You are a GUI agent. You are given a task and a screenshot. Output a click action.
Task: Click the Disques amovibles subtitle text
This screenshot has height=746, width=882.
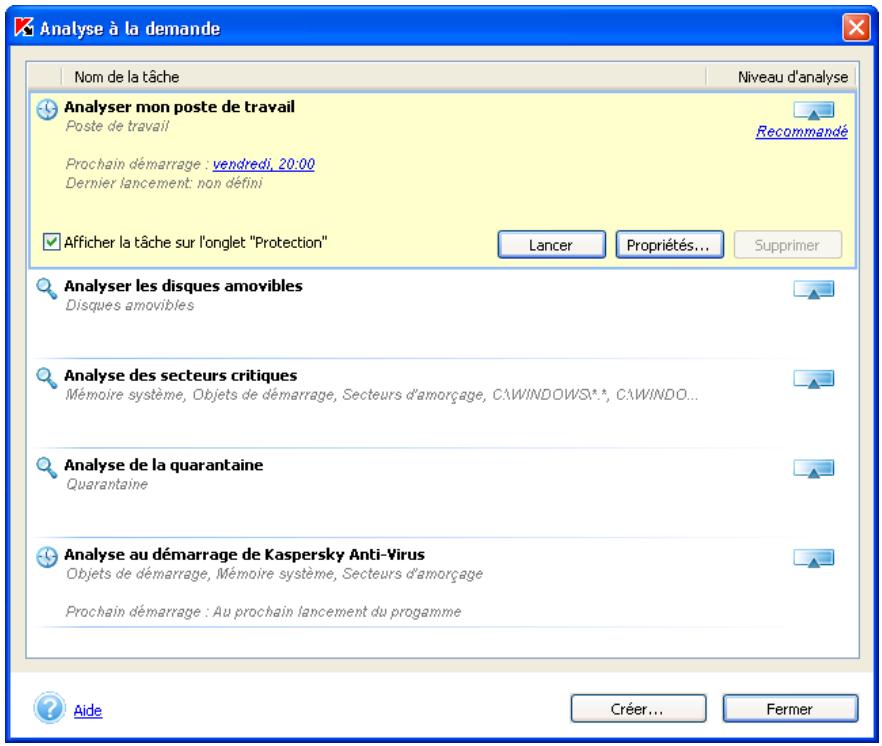point(130,305)
